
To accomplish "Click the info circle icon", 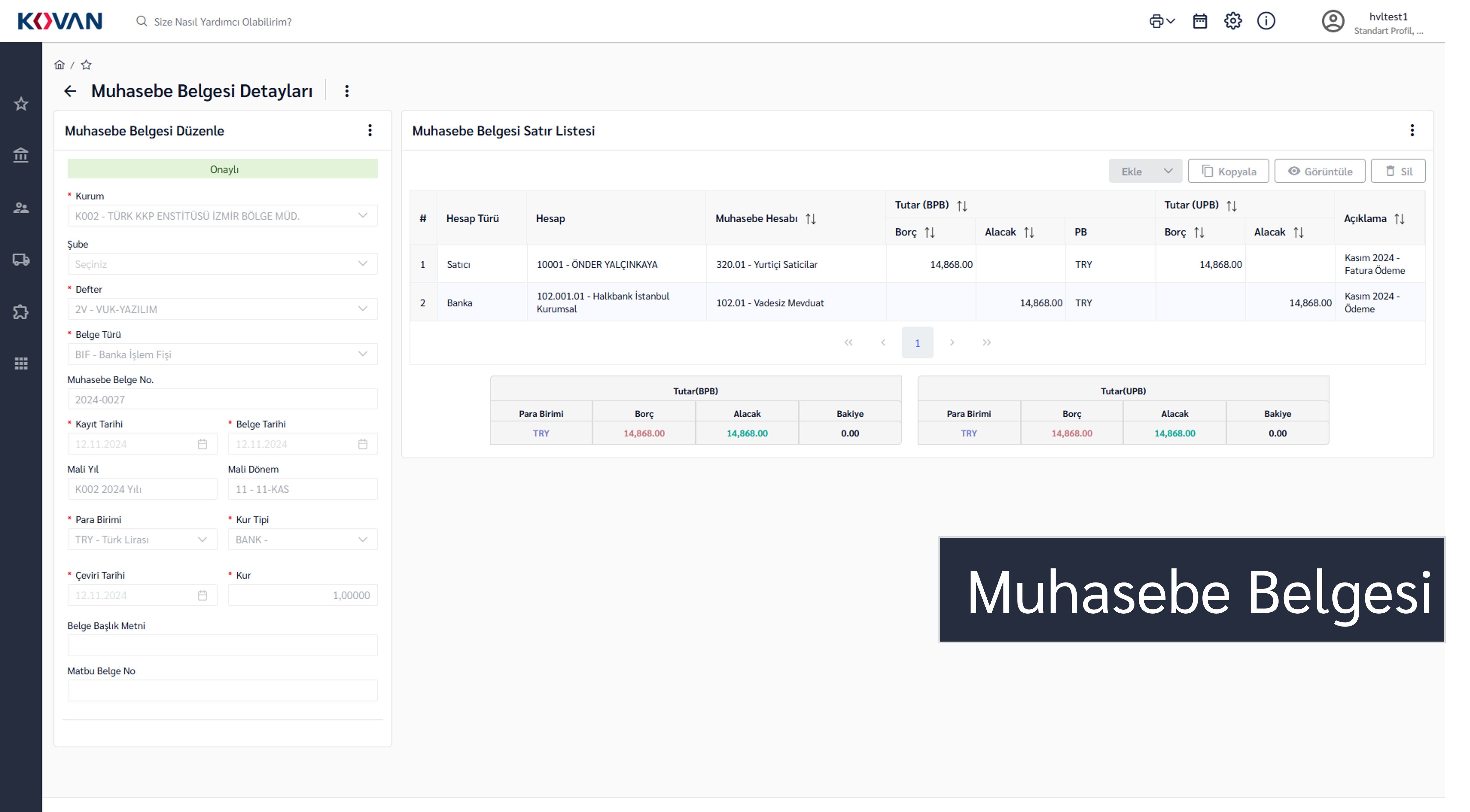I will (x=1266, y=21).
